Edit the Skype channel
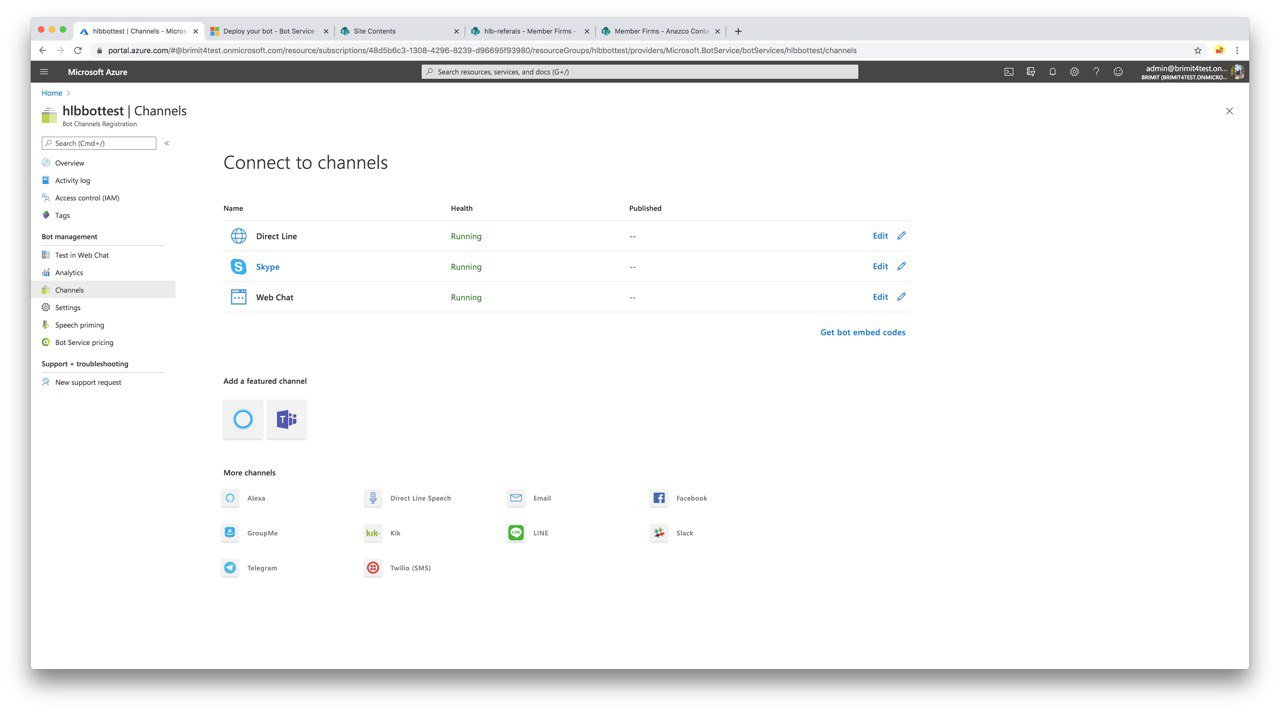Image resolution: width=1280 pixels, height=713 pixels. click(x=880, y=266)
